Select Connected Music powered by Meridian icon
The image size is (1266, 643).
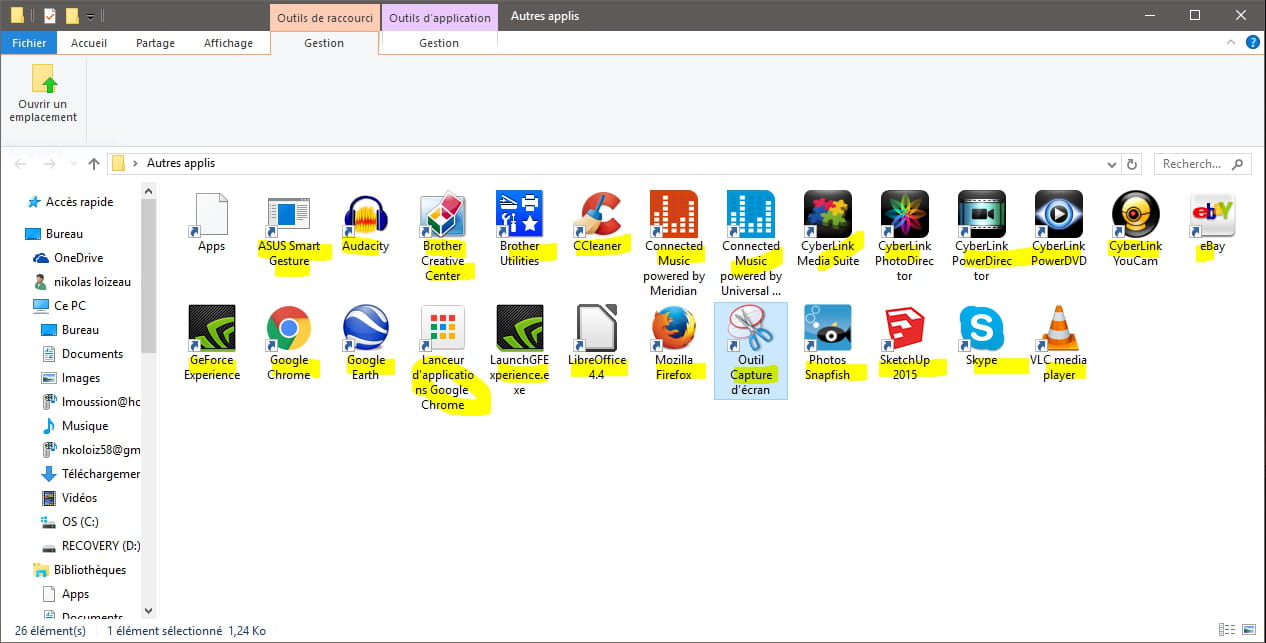(x=673, y=214)
